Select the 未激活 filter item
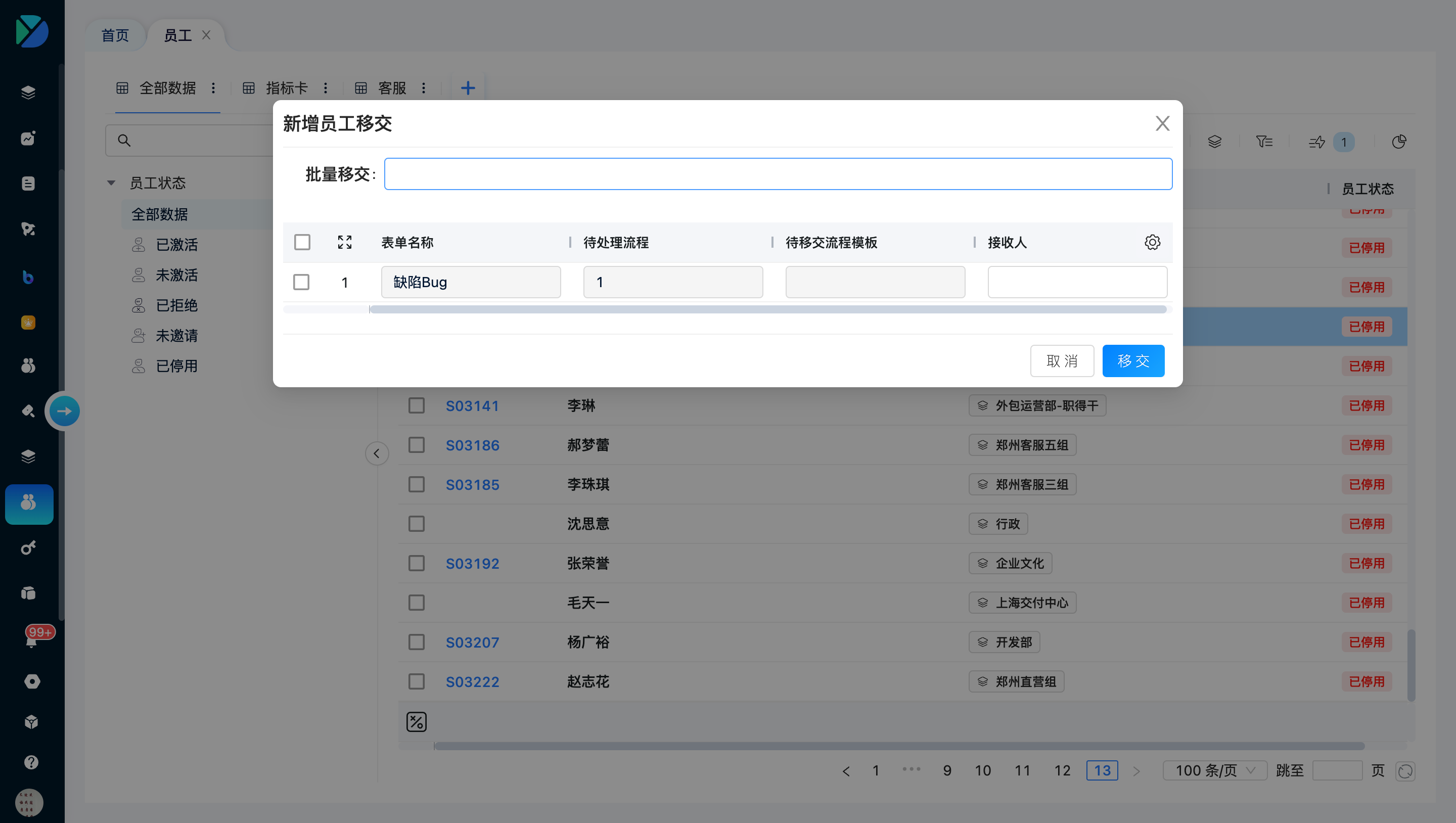The height and width of the screenshot is (823, 1456). tap(176, 276)
